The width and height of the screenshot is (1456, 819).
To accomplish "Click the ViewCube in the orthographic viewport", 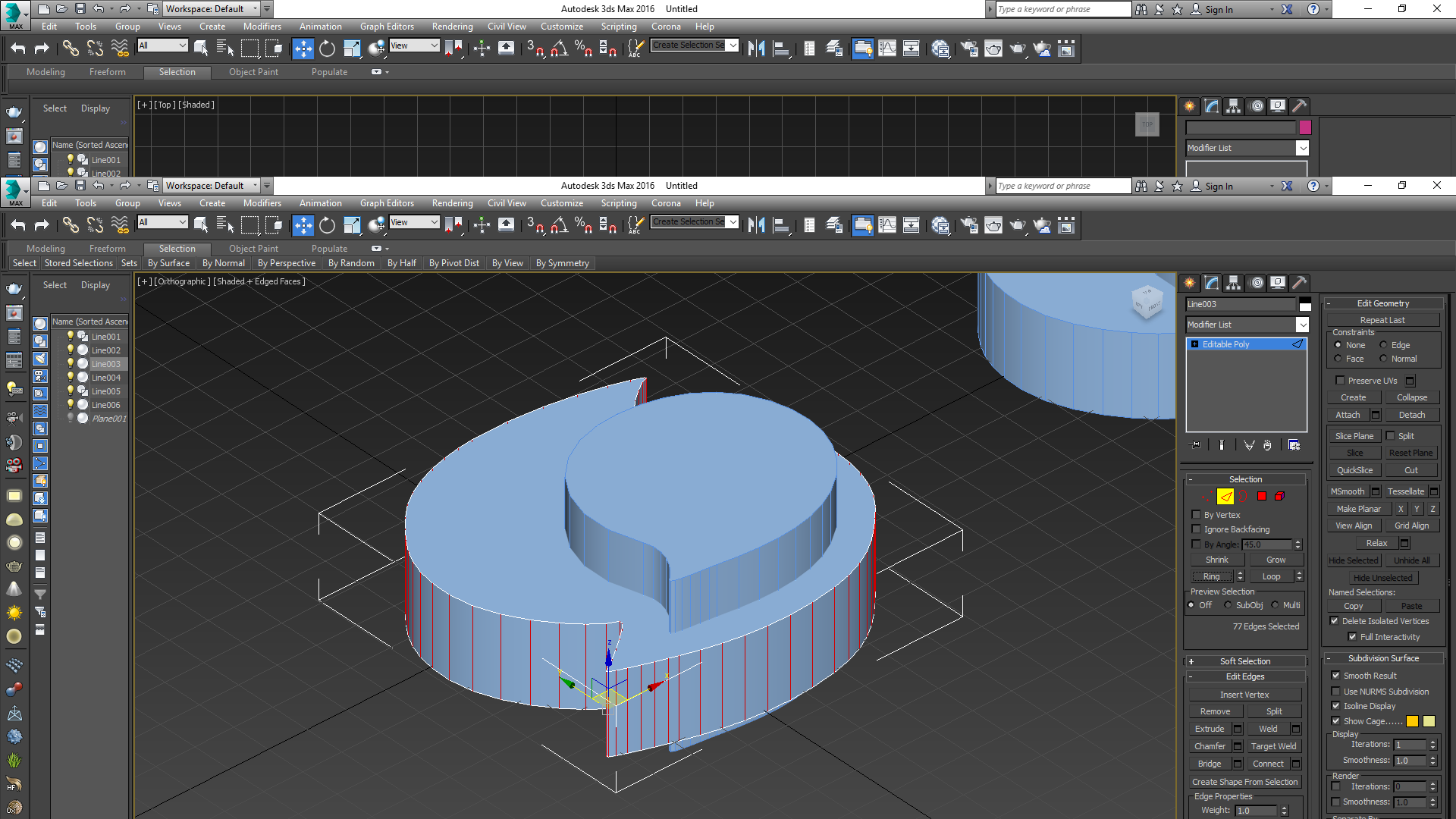I will click(1147, 302).
